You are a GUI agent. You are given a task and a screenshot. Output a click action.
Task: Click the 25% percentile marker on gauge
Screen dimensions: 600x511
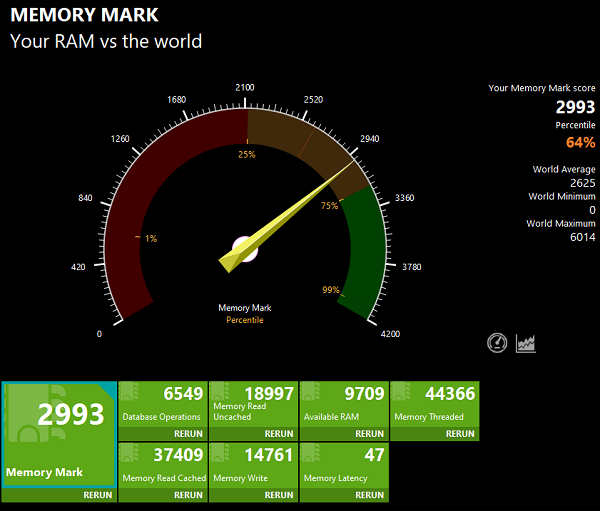(x=247, y=154)
